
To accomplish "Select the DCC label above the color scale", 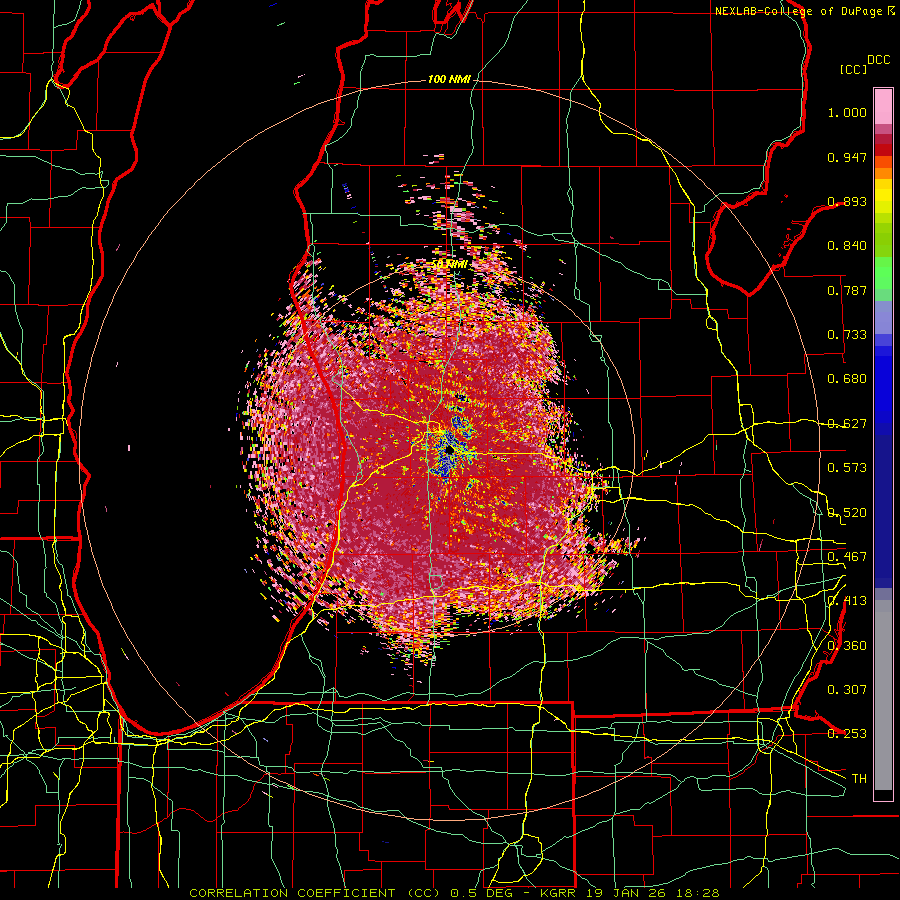I will [x=879, y=60].
